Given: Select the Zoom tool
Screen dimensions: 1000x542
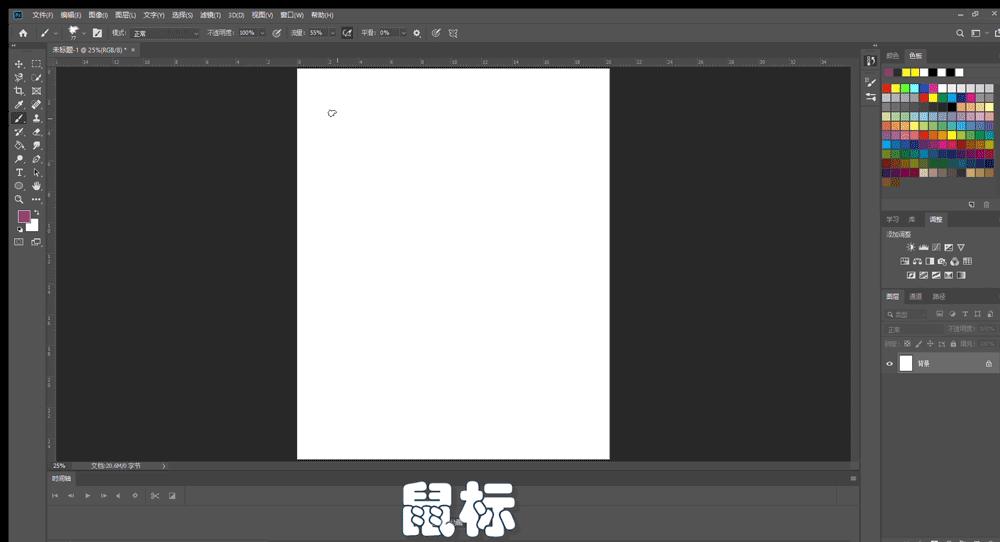Looking at the screenshot, I should pyautogui.click(x=19, y=200).
